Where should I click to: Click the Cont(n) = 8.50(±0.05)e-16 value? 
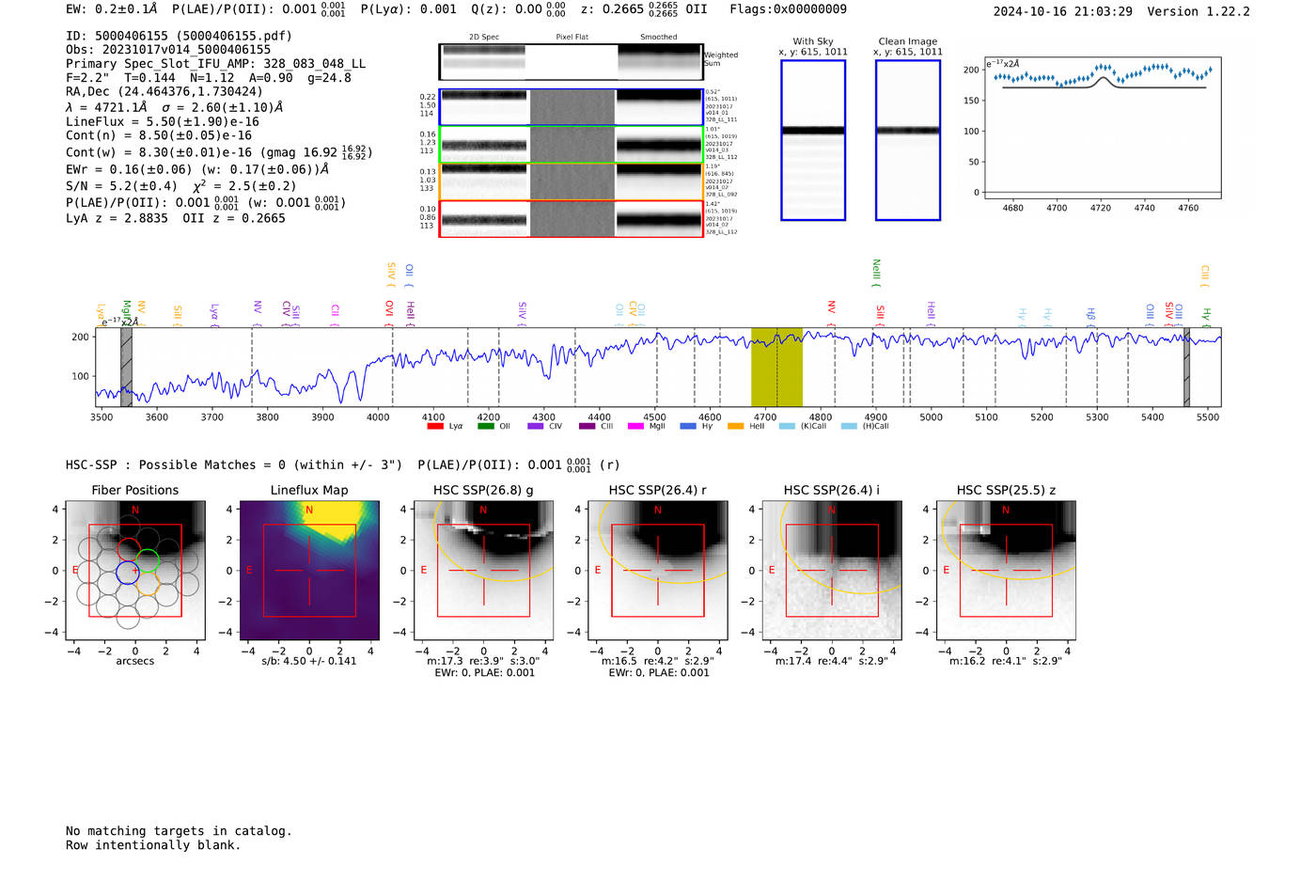159,135
